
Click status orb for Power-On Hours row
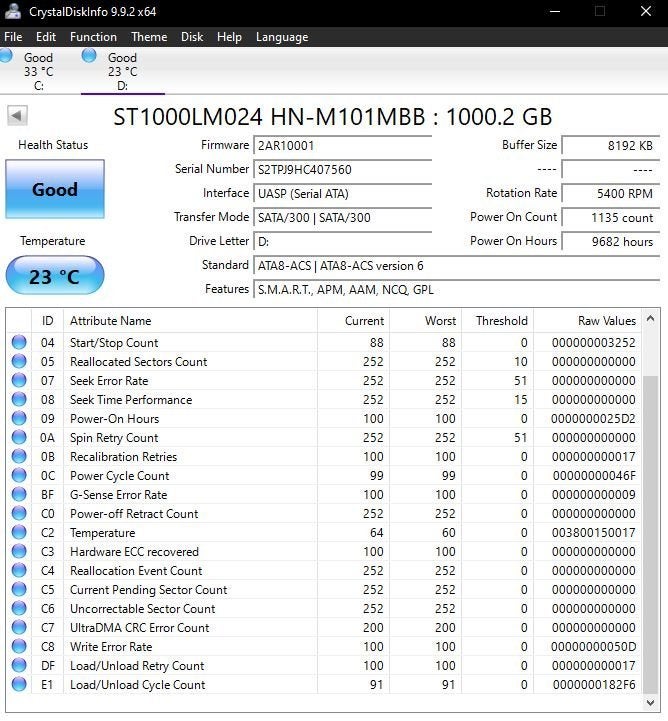pos(19,418)
